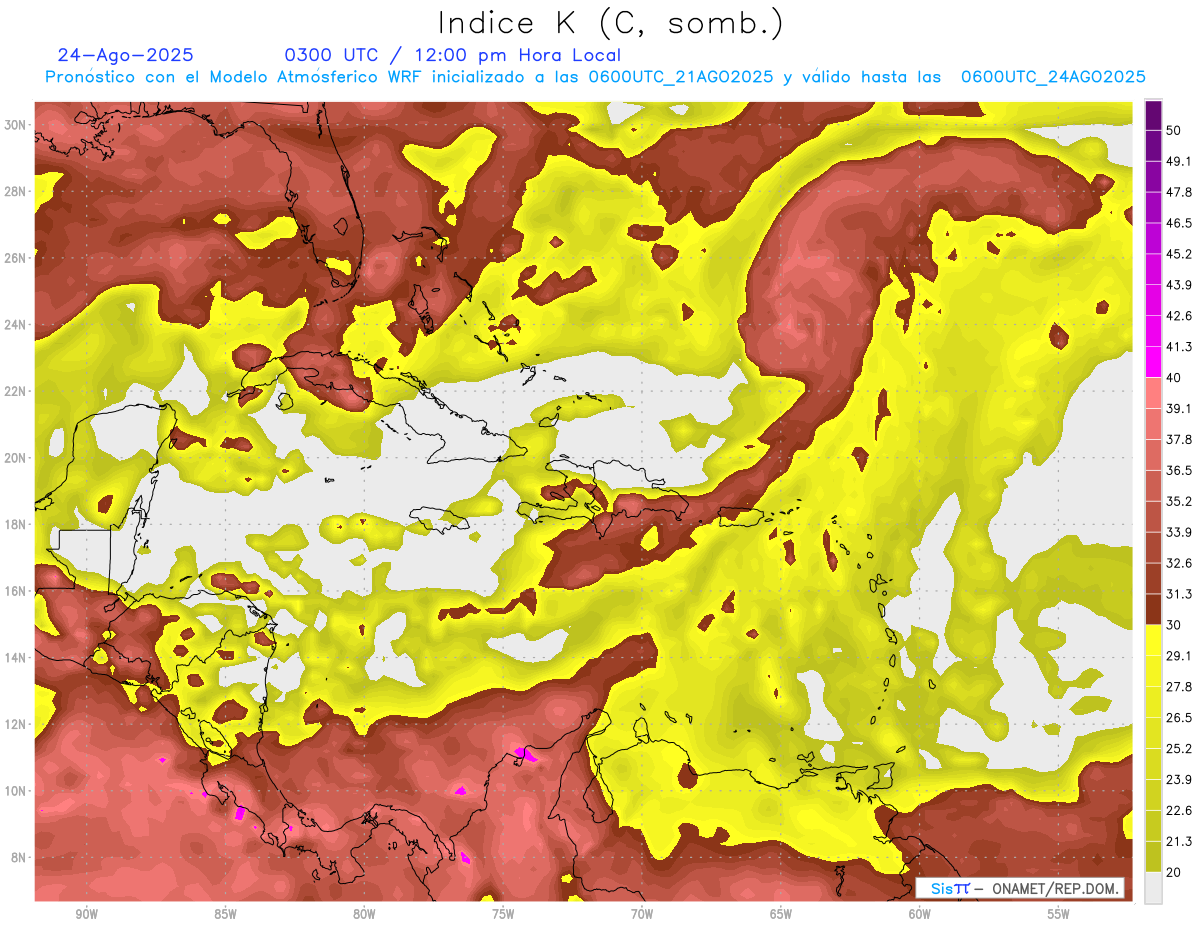Select the gray swatch below 20 in legend
1200x927 pixels.
point(1153,887)
